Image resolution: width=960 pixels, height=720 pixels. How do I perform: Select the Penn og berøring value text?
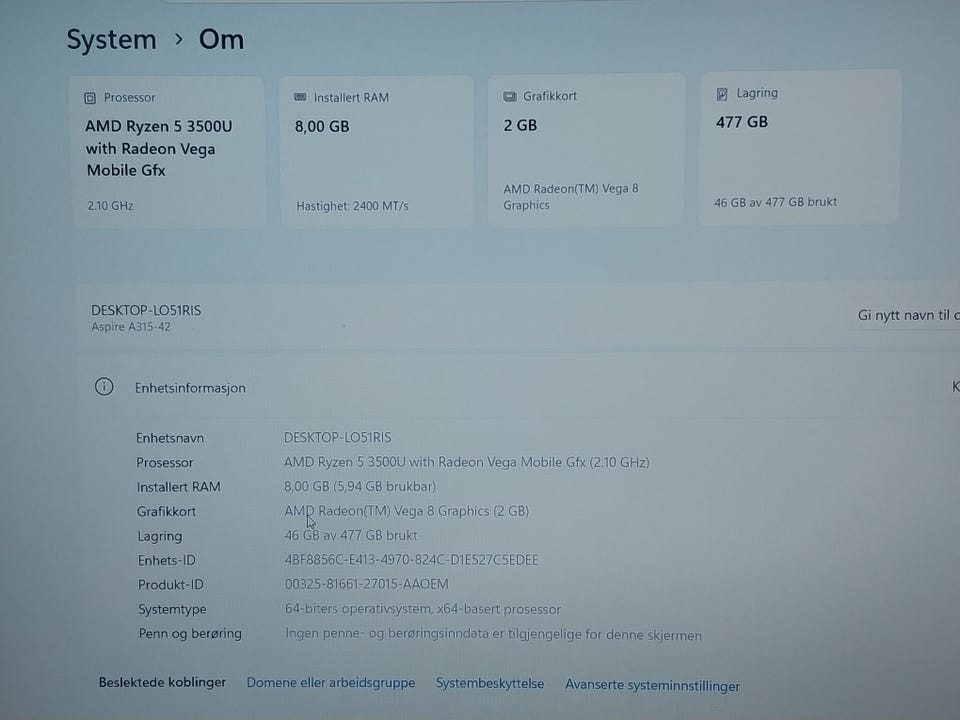pos(493,634)
